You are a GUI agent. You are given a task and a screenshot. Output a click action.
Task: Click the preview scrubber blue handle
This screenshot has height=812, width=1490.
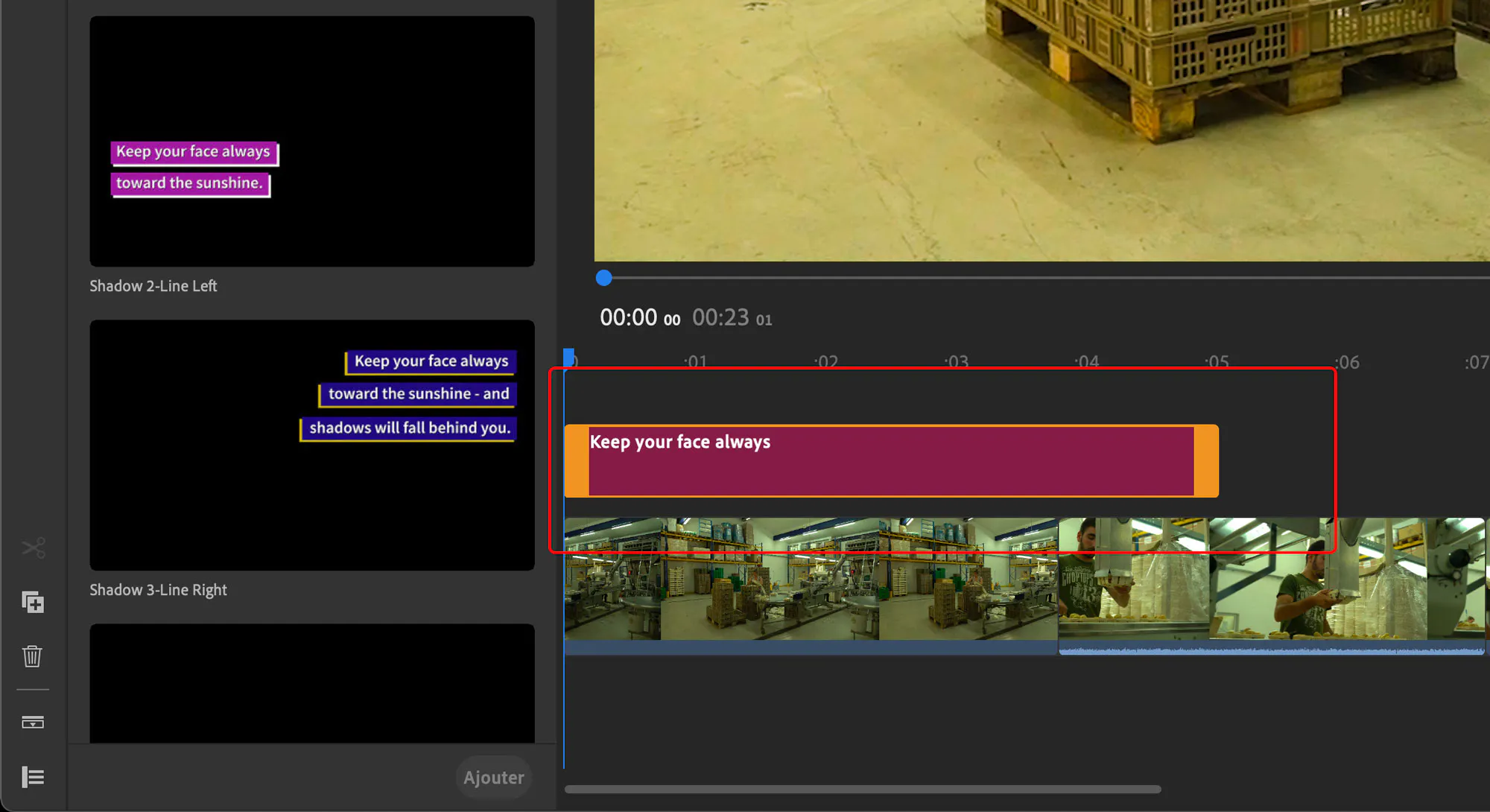pyautogui.click(x=604, y=278)
